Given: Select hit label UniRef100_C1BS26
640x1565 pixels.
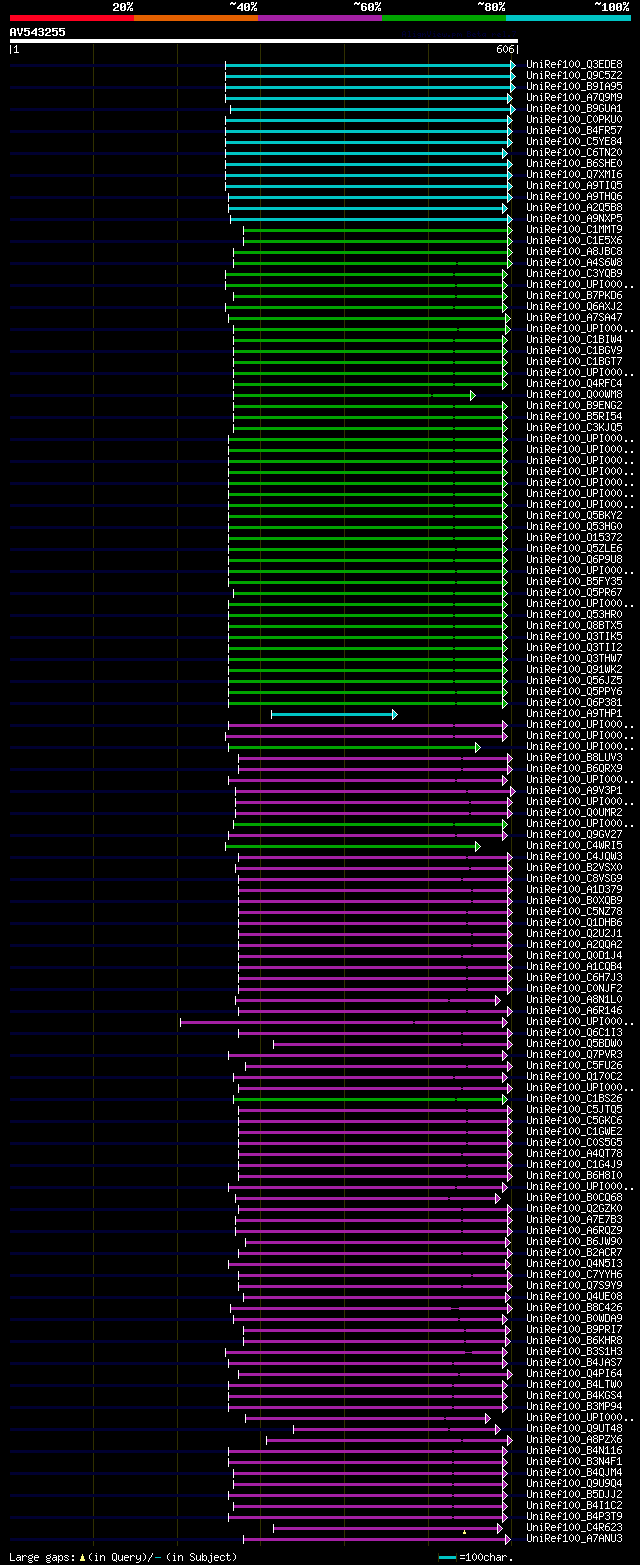Looking at the screenshot, I should pyautogui.click(x=574, y=1098).
